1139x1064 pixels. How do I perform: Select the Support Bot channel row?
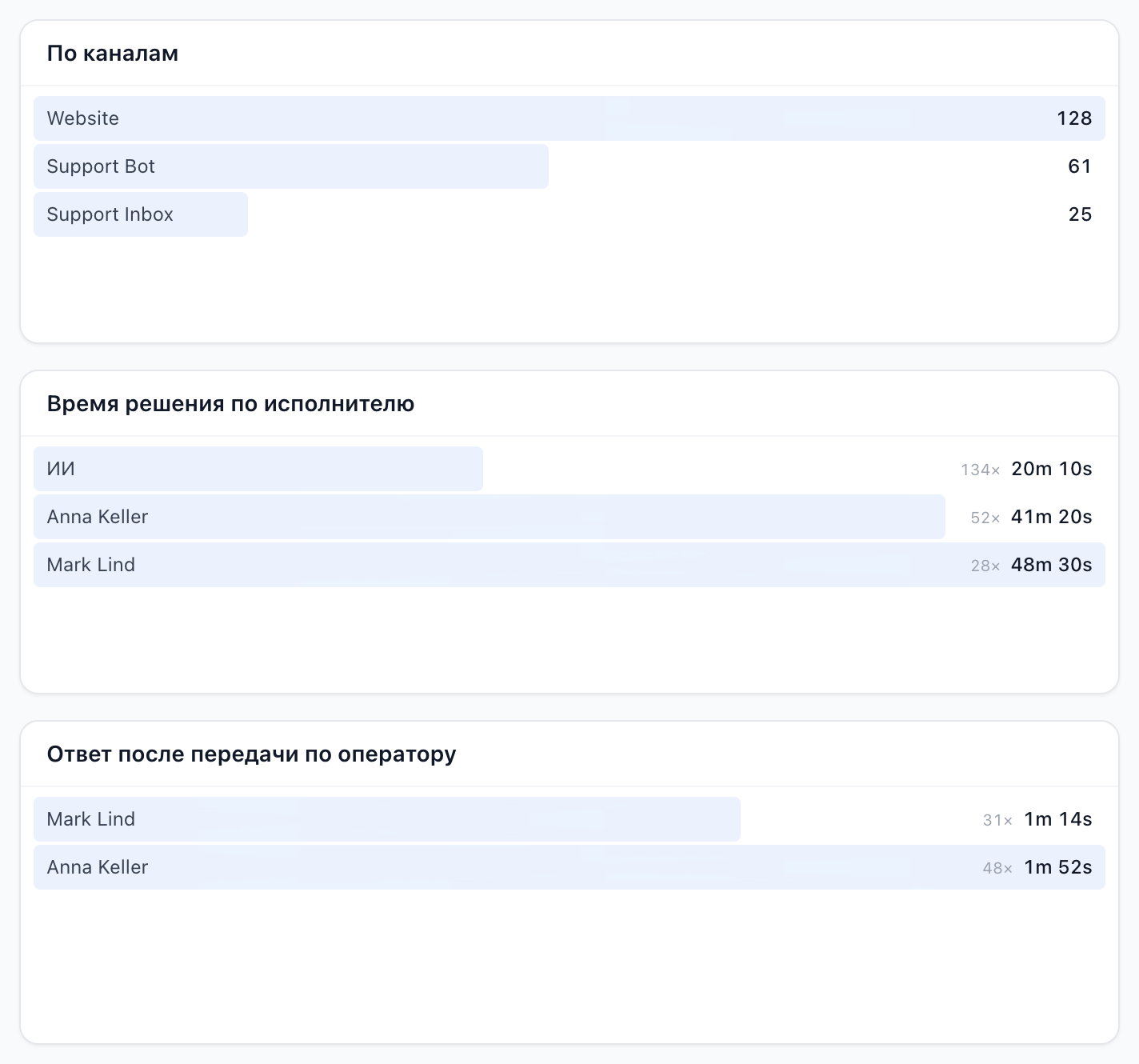569,166
